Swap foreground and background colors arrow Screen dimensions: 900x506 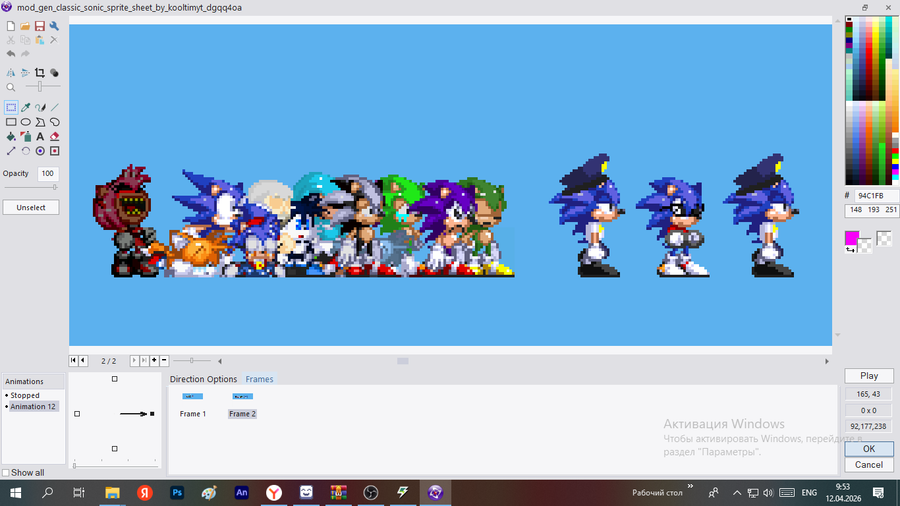850,250
